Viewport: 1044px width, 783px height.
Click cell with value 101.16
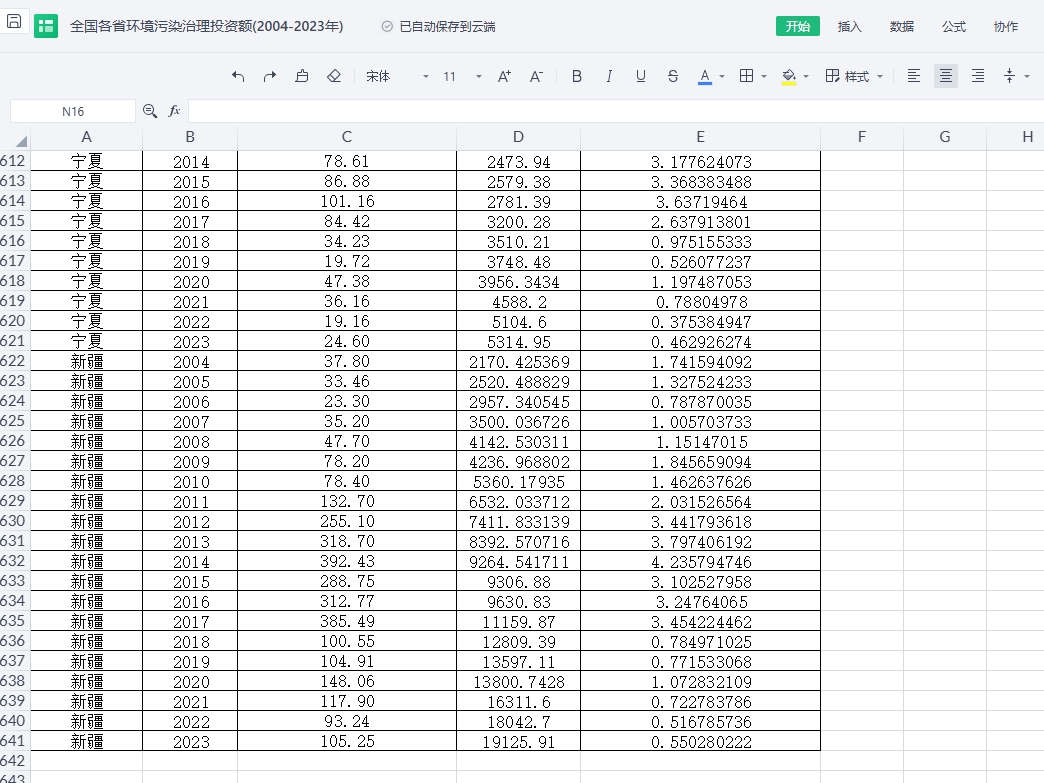(x=347, y=201)
